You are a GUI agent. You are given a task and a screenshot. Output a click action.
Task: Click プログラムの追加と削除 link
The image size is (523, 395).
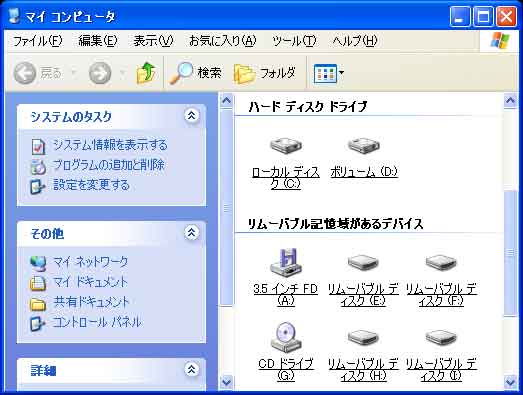click(x=109, y=165)
